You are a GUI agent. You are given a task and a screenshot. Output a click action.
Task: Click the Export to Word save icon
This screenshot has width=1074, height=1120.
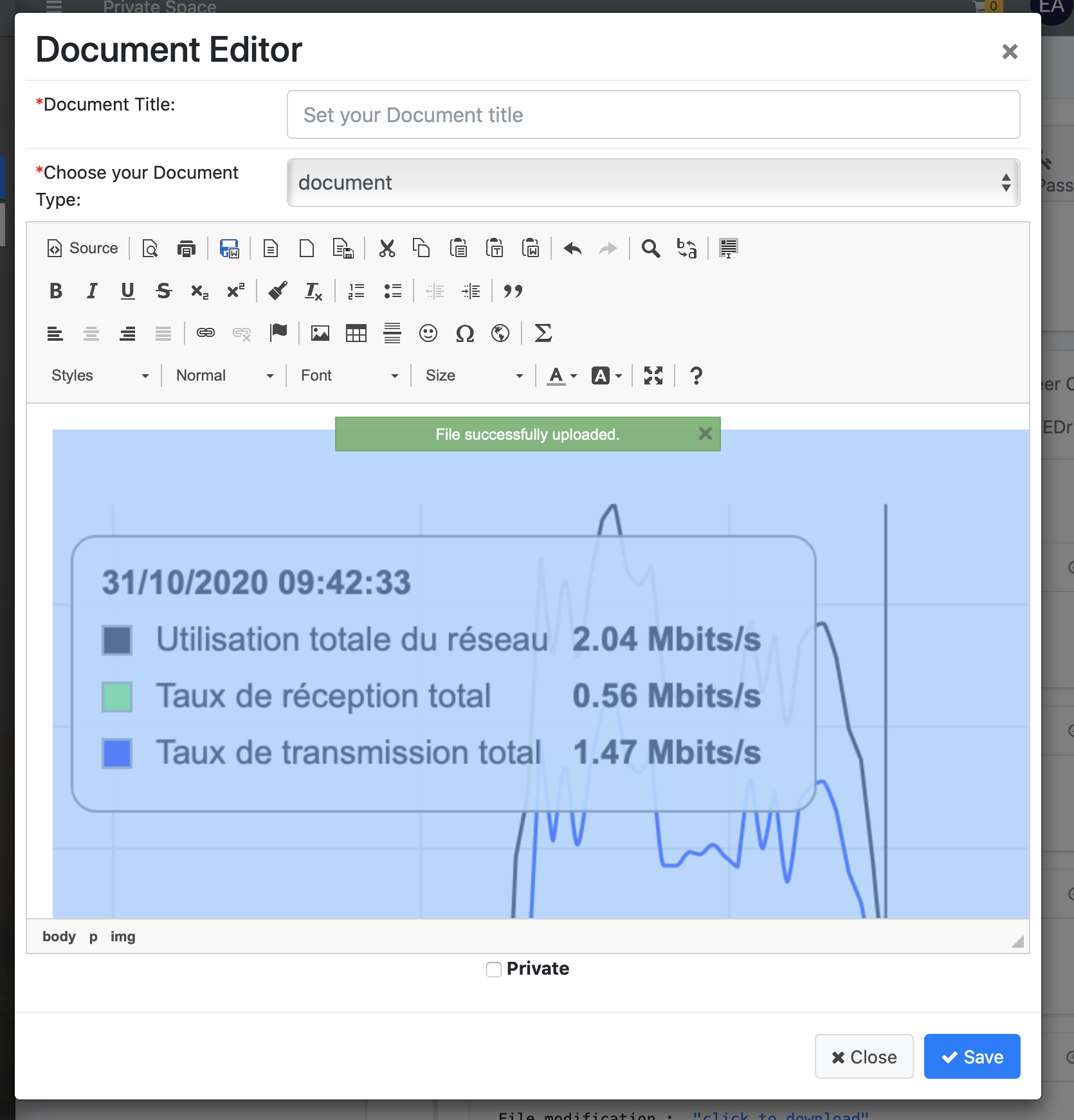point(230,248)
